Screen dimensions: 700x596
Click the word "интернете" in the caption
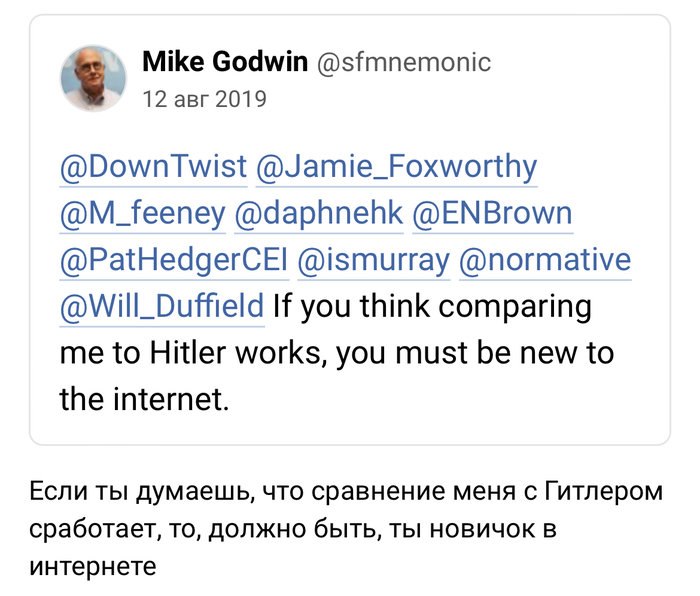(x=94, y=566)
